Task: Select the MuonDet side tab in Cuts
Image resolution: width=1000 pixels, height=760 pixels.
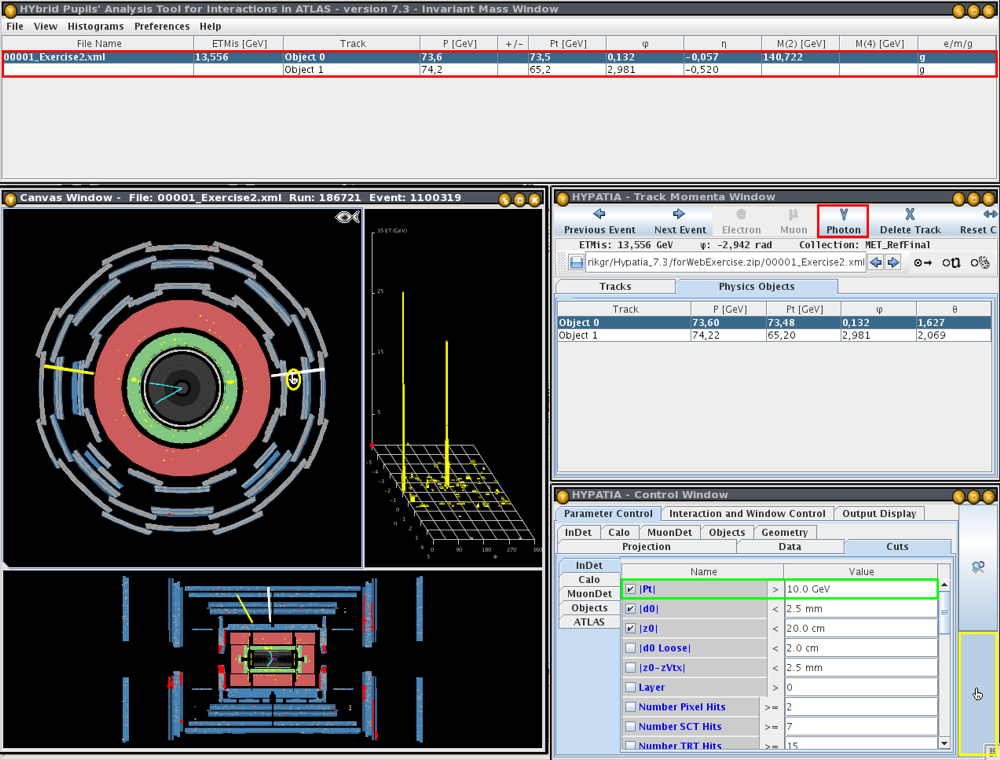Action: pyautogui.click(x=589, y=594)
